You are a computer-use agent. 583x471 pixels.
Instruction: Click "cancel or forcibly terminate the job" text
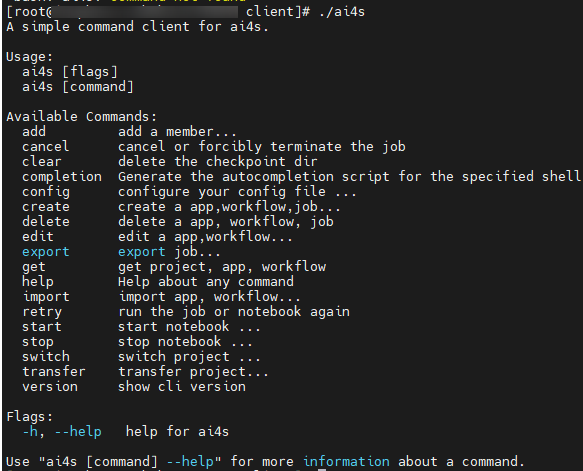262,146
